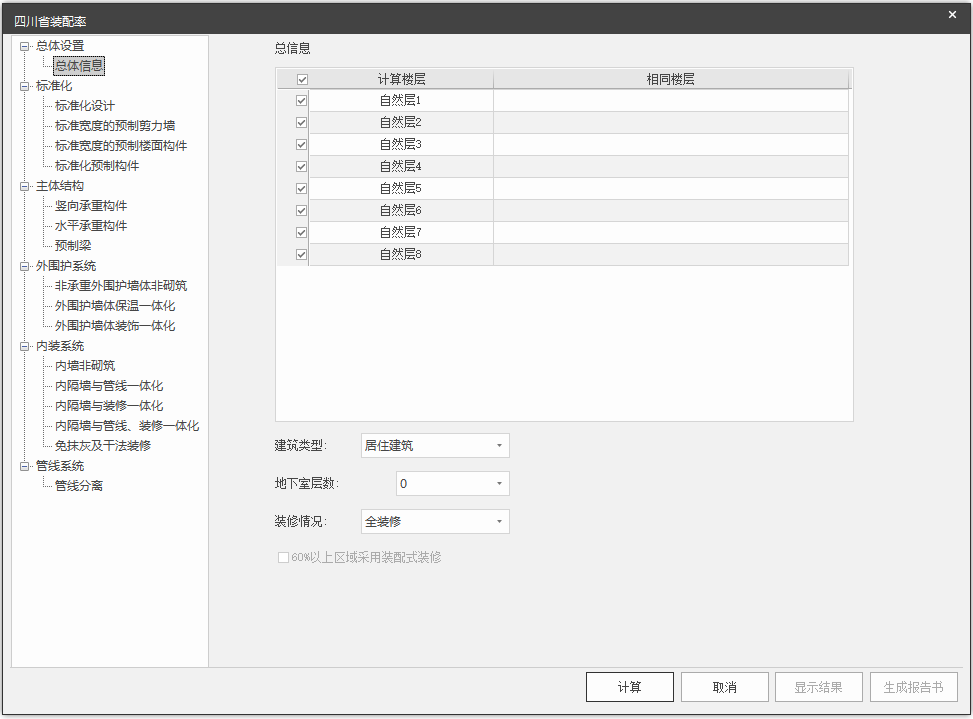Close the 四川省装配率 dialog
This screenshot has width=973, height=719.
pos(952,14)
